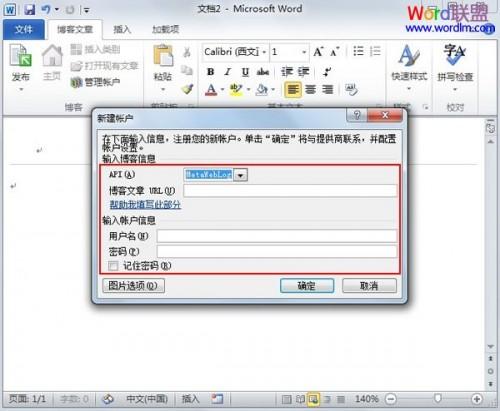Expand the Font Color dropdown arrow
The width and height of the screenshot is (500, 411).
pyautogui.click(x=222, y=89)
